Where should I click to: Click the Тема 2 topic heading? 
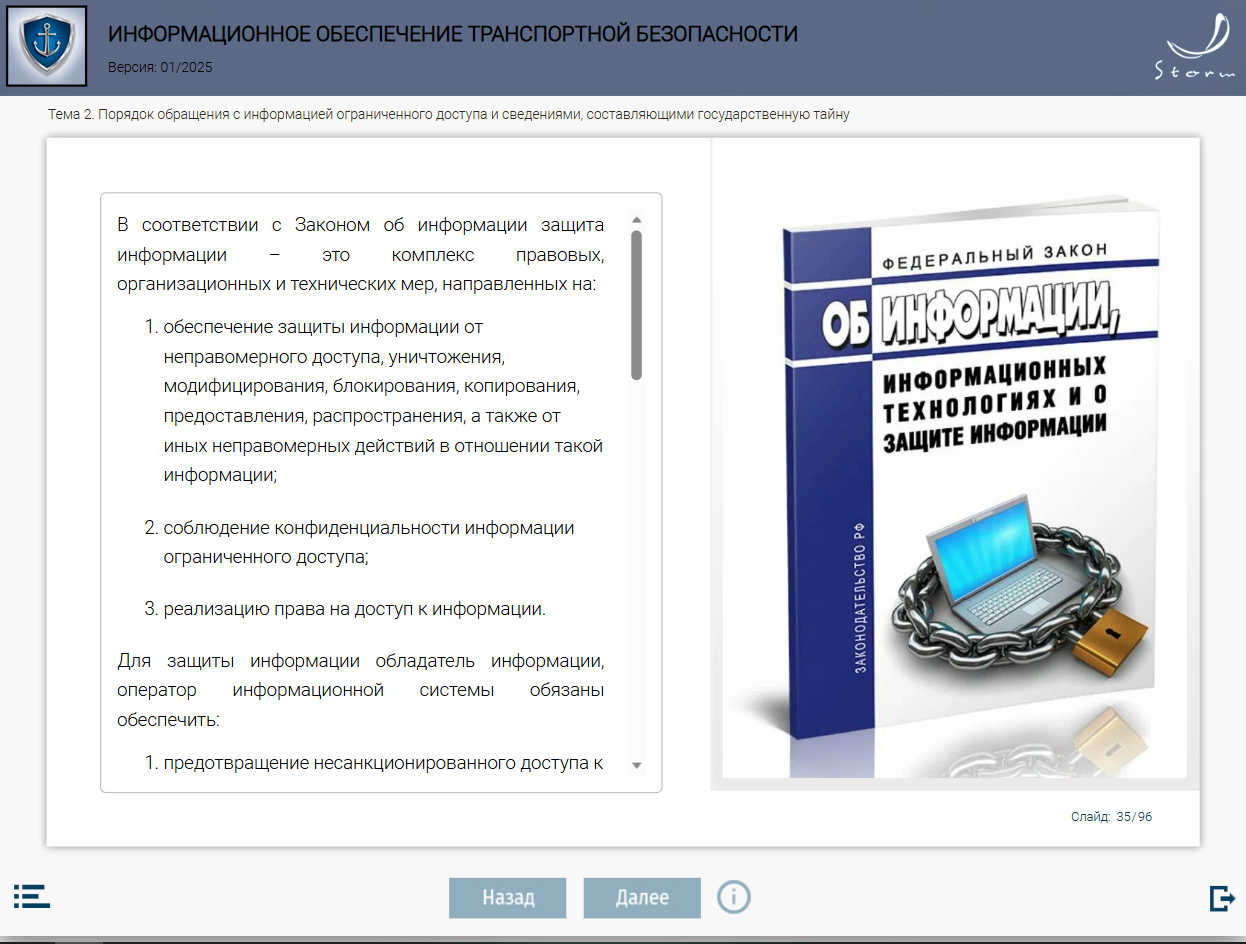449,114
